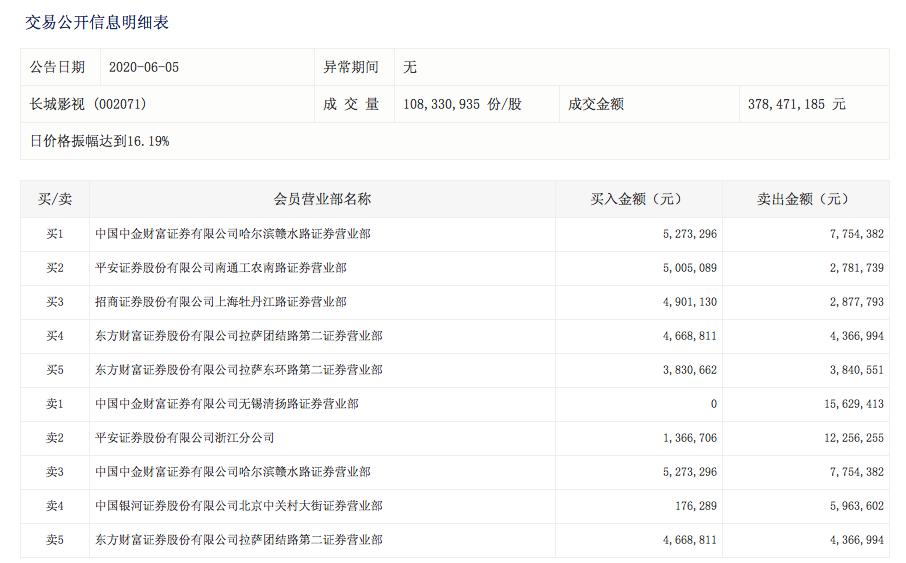The image size is (906, 563).
Task: Select buy amount 5,273,296 in 买1 row
Action: [690, 234]
